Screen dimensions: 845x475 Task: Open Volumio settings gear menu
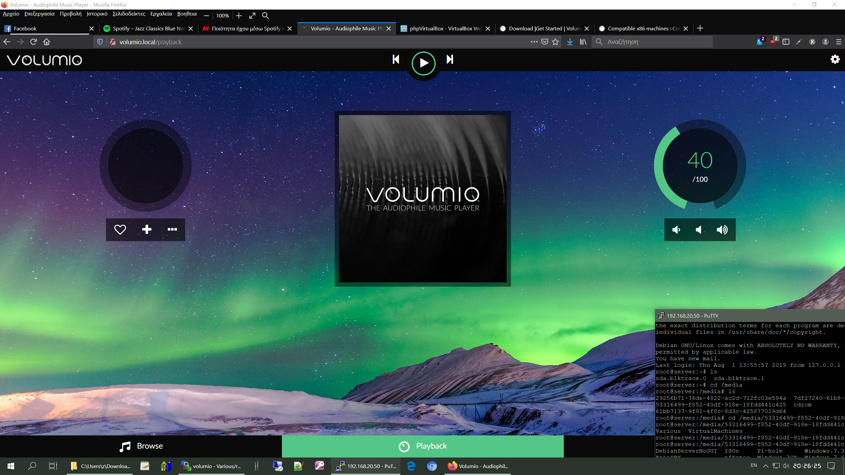point(835,59)
